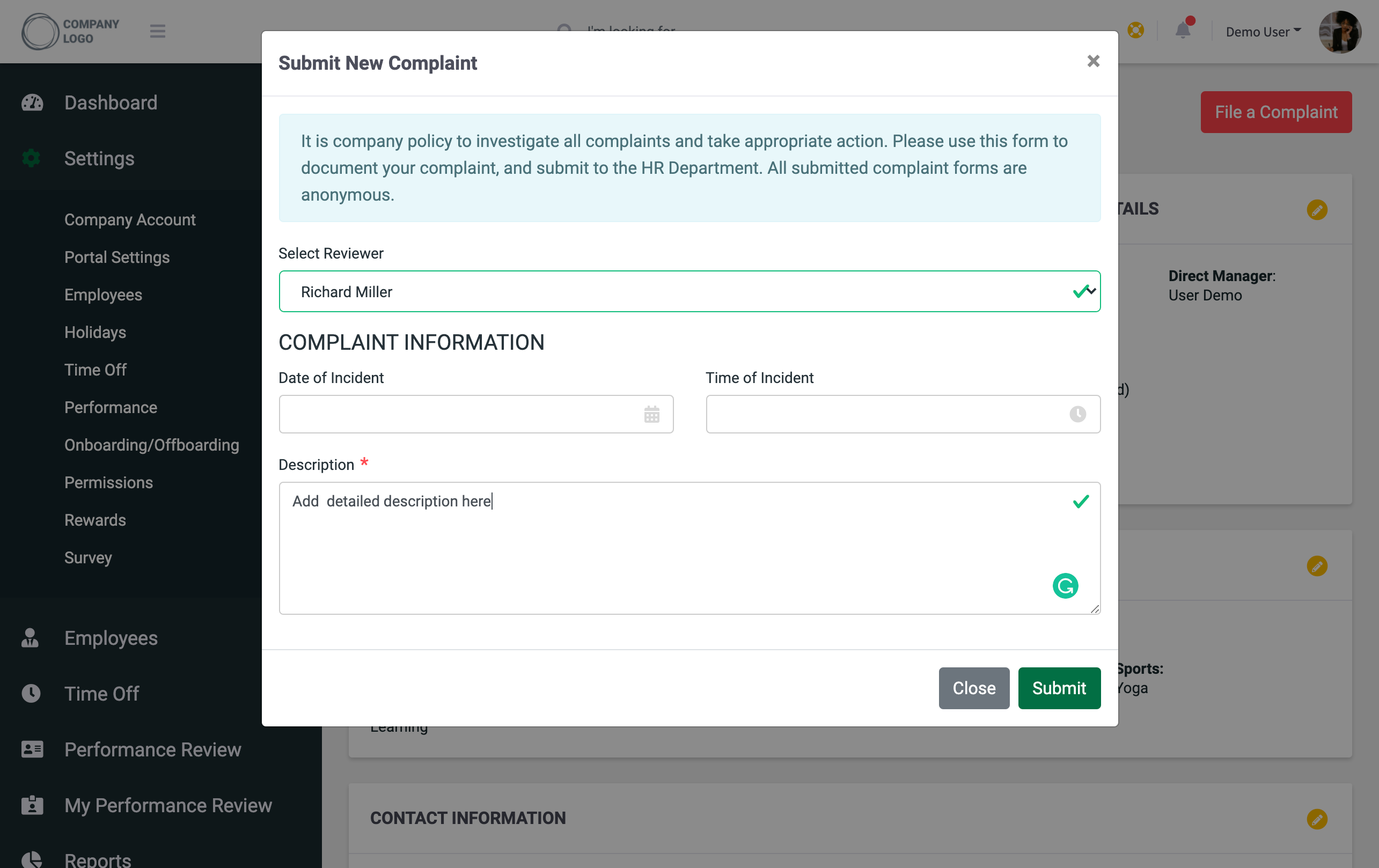
Task: Open My Performance Review in sidebar
Action: (x=168, y=805)
